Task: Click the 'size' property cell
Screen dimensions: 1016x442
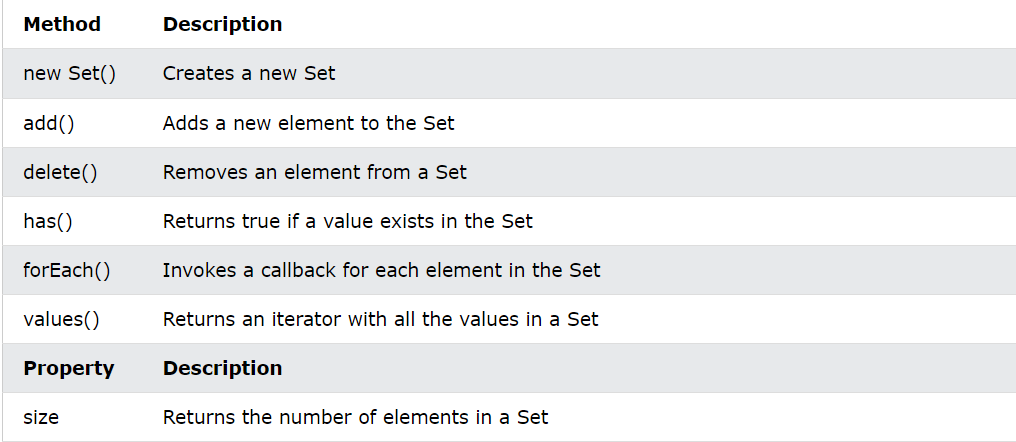Action: (41, 417)
